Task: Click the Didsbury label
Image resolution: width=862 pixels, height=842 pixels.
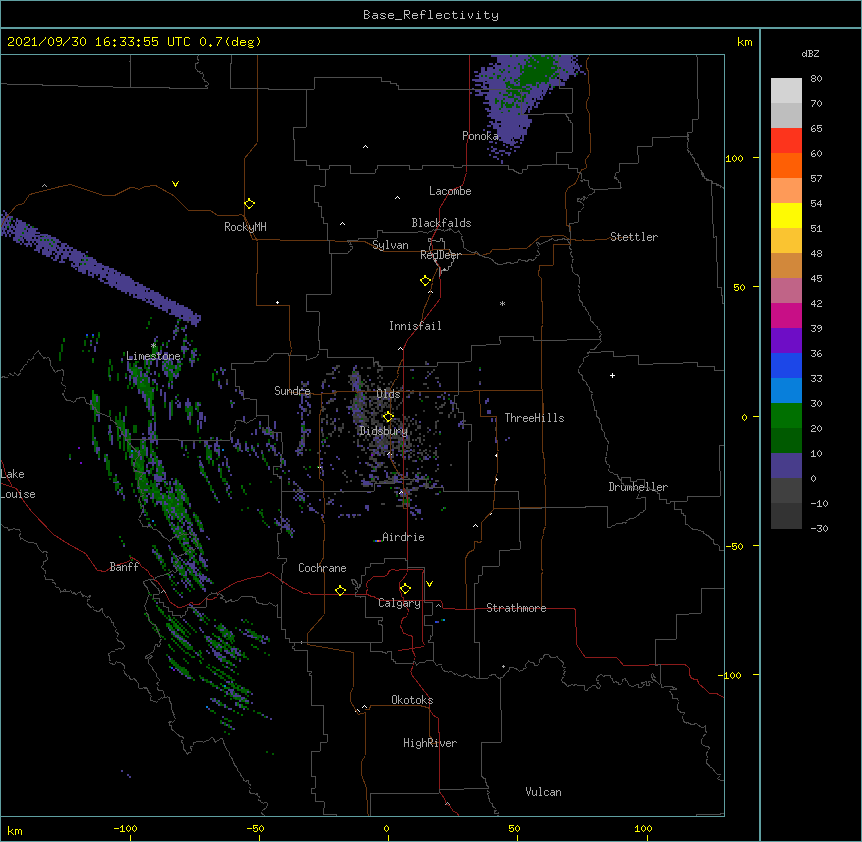Action: 384,431
